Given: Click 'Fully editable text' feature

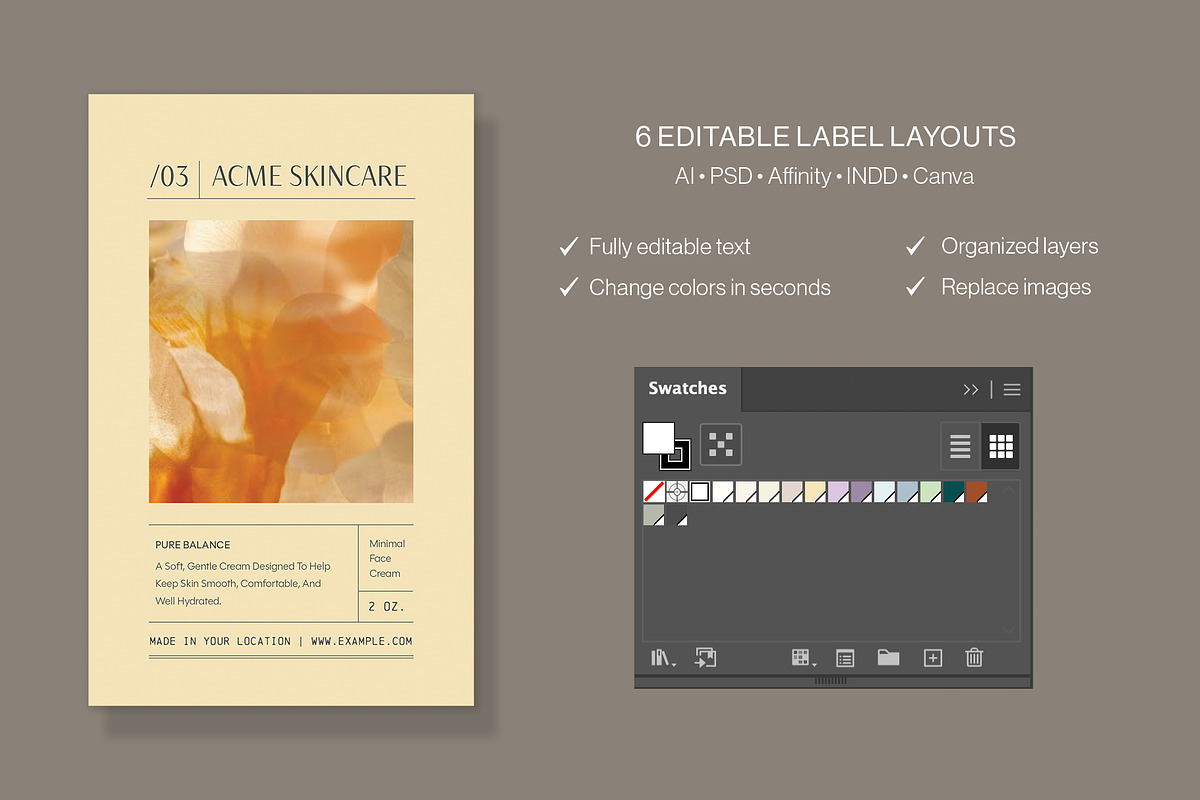Looking at the screenshot, I should (x=669, y=247).
